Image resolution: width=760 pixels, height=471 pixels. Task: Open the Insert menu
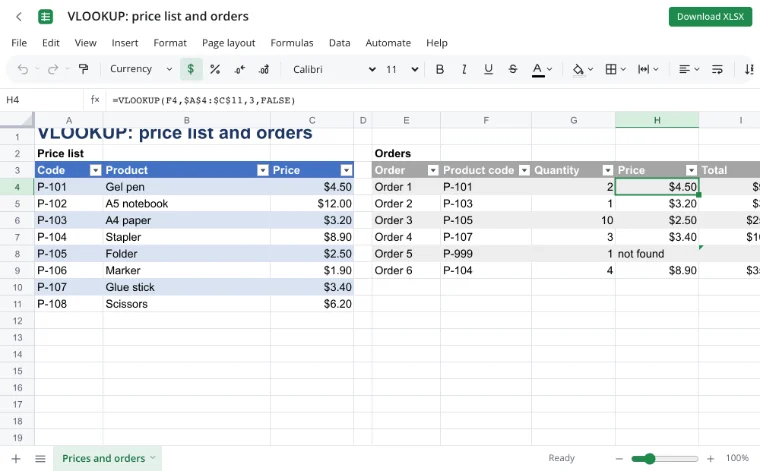tap(125, 43)
